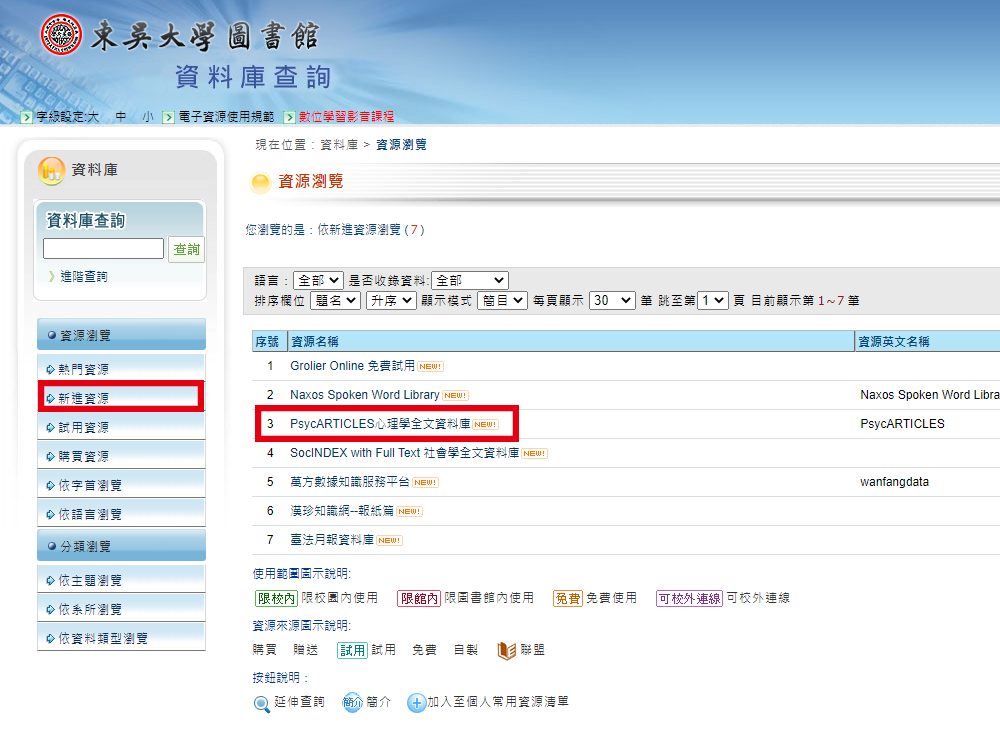
Task: Open the 是否收錄資料 dropdown
Action: click(x=470, y=281)
